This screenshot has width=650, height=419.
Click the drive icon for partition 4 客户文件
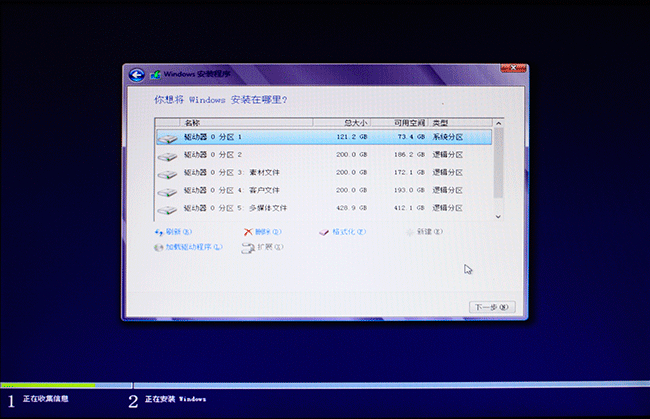[167, 192]
